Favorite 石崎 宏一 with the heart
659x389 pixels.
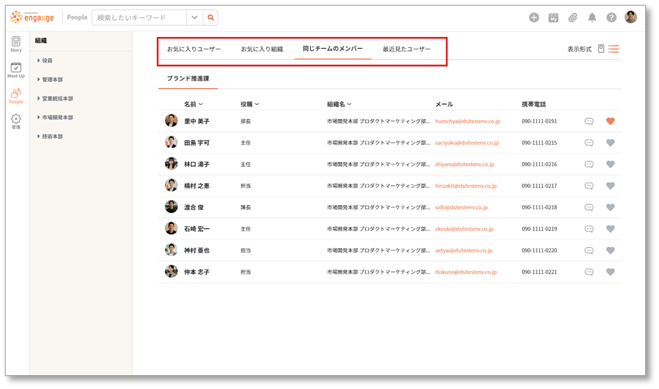click(610, 229)
